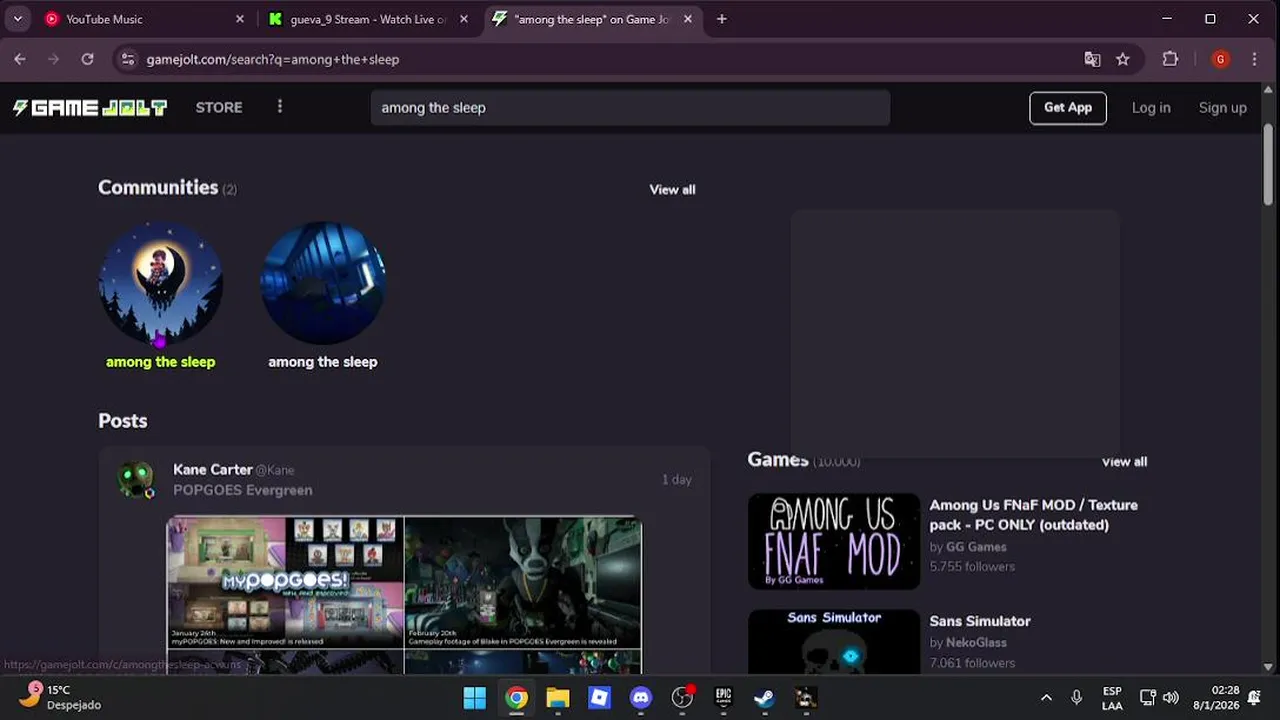The width and height of the screenshot is (1280, 720).
Task: Open the "1 day" post timestamp
Action: pos(676,480)
